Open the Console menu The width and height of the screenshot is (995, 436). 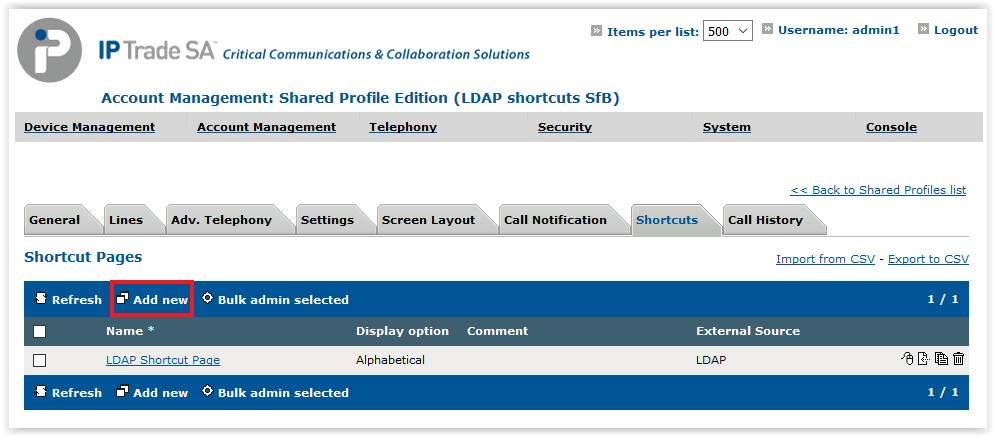pyautogui.click(x=892, y=127)
